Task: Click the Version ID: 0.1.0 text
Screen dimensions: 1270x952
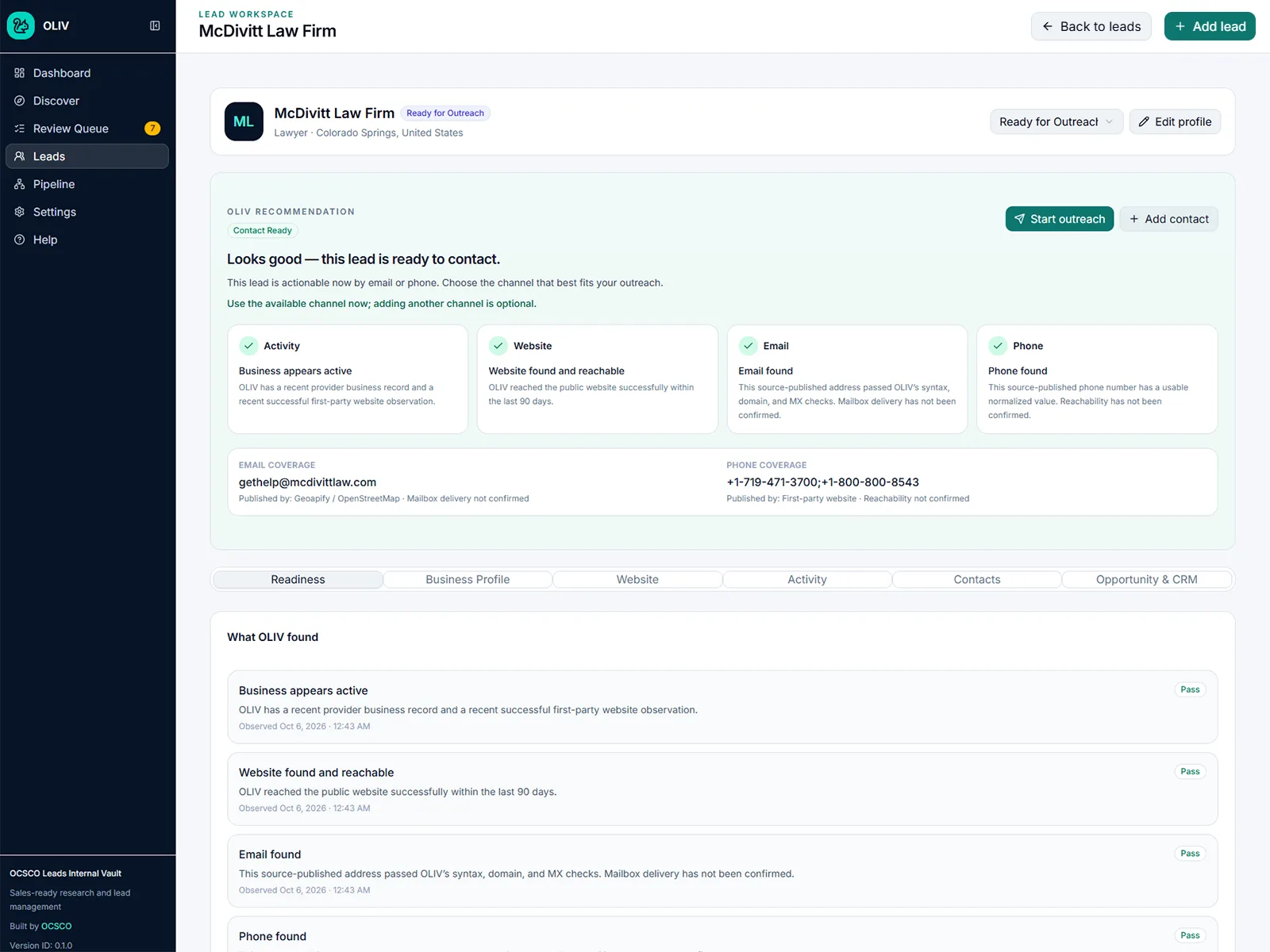Action: tap(40, 946)
